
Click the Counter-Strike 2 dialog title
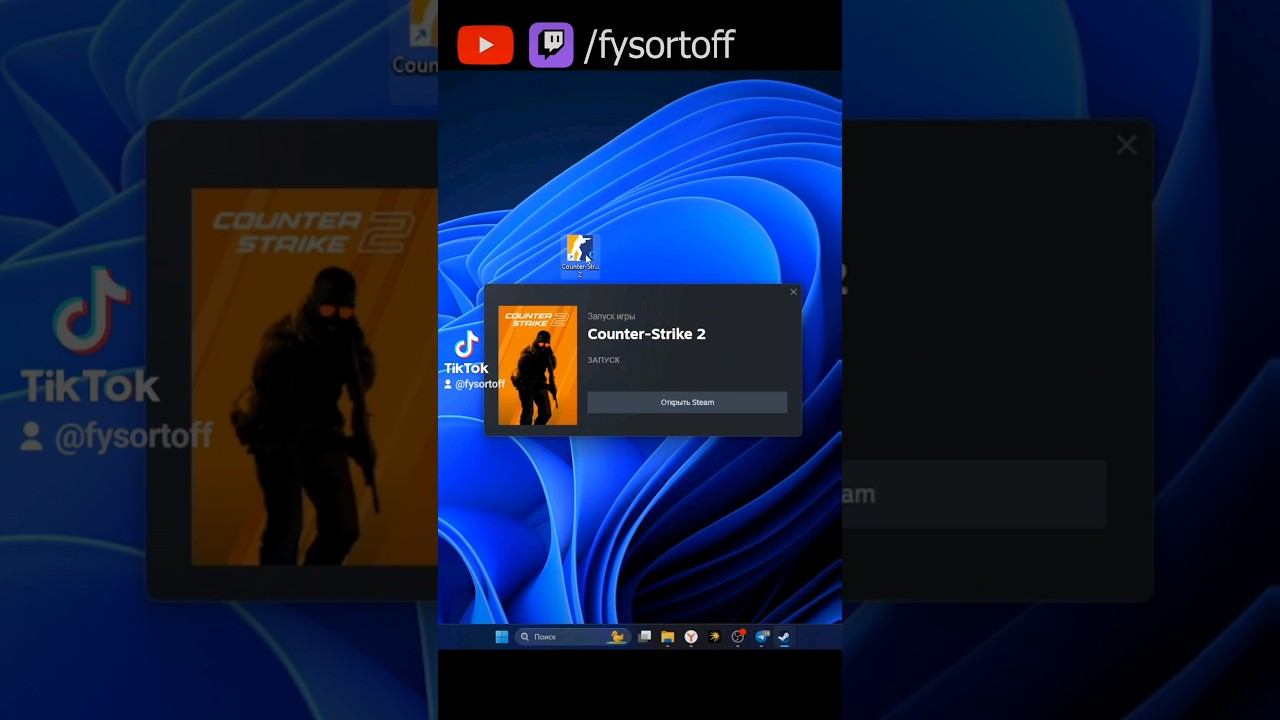646,334
